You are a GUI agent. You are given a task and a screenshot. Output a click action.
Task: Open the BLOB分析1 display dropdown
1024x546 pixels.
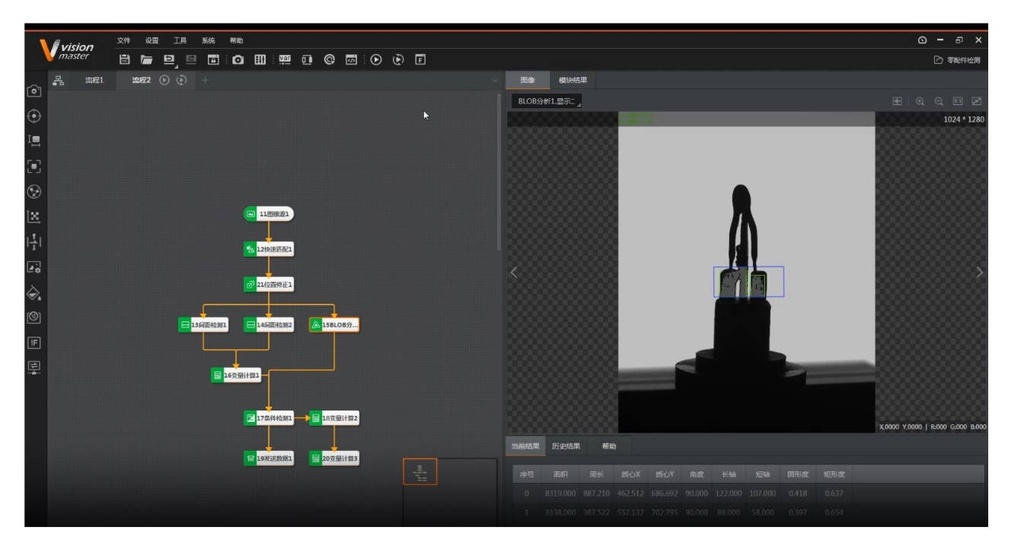[546, 101]
